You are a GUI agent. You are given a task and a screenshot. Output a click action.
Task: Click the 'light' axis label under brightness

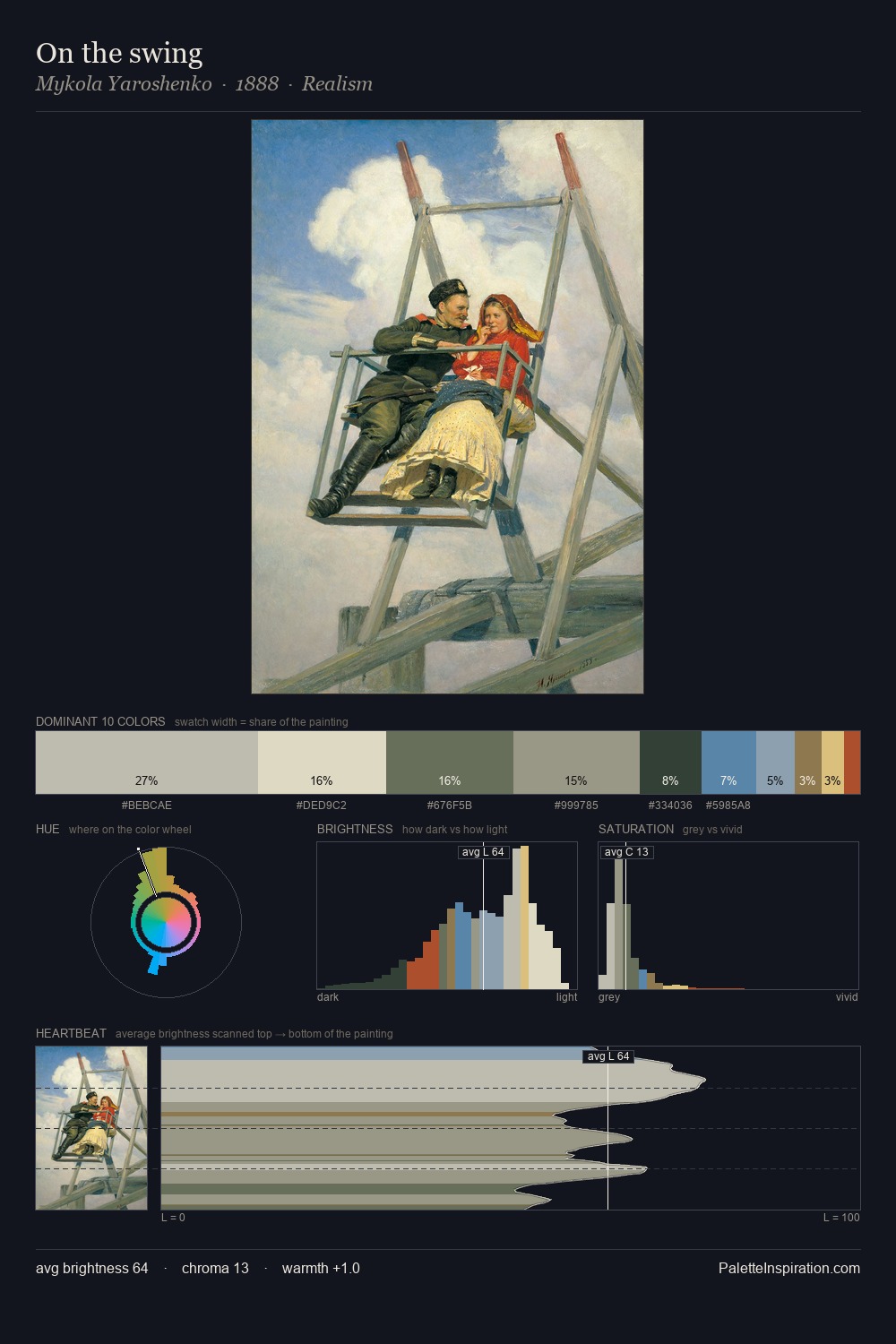click(x=567, y=997)
